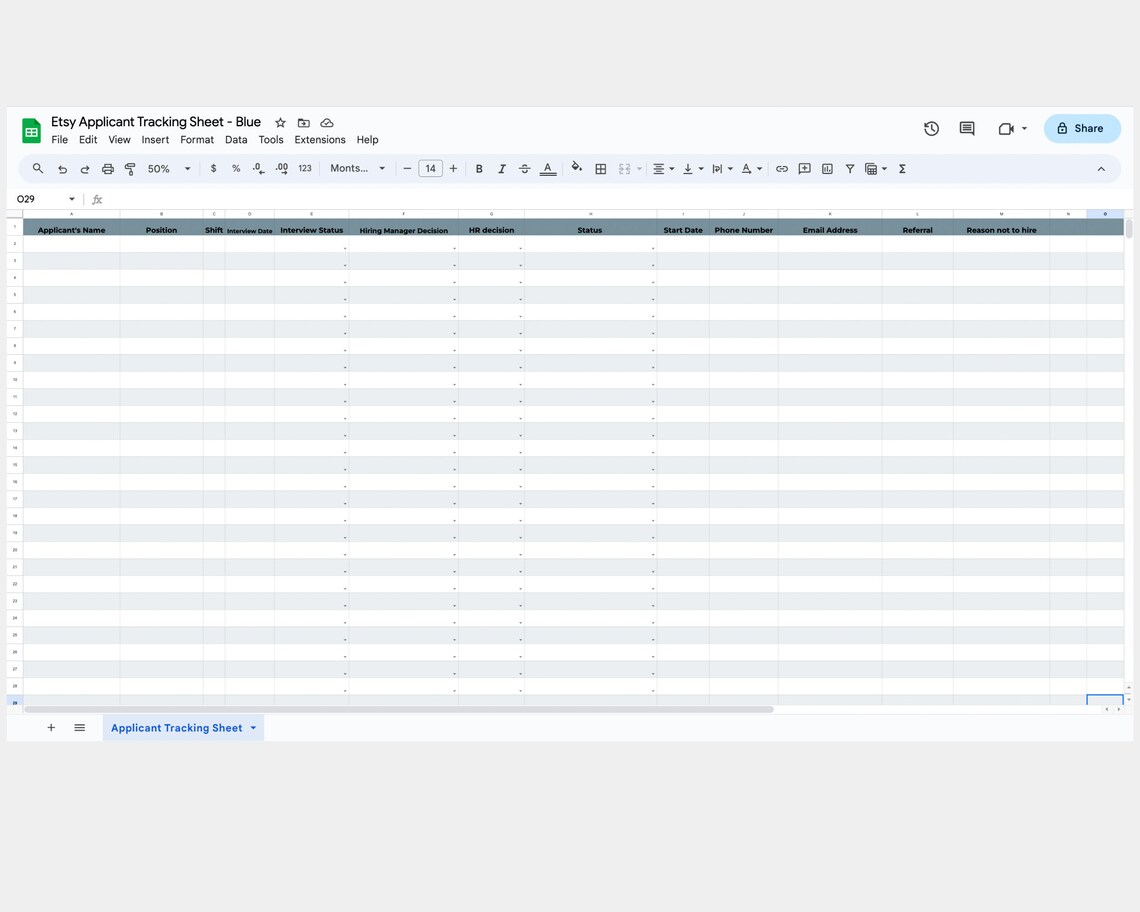
Task: Click the formula bar input field
Action: (300, 199)
